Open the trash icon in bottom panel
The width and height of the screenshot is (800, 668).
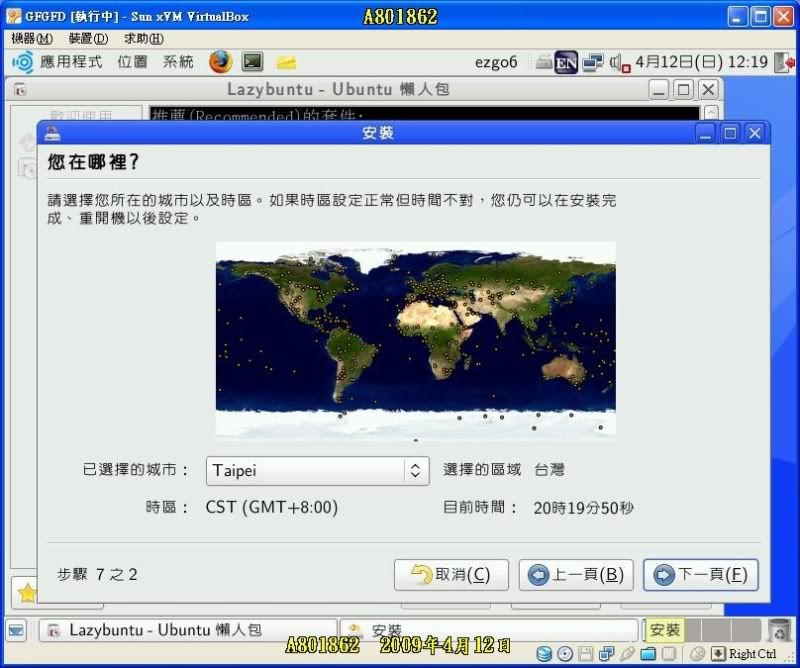[779, 630]
